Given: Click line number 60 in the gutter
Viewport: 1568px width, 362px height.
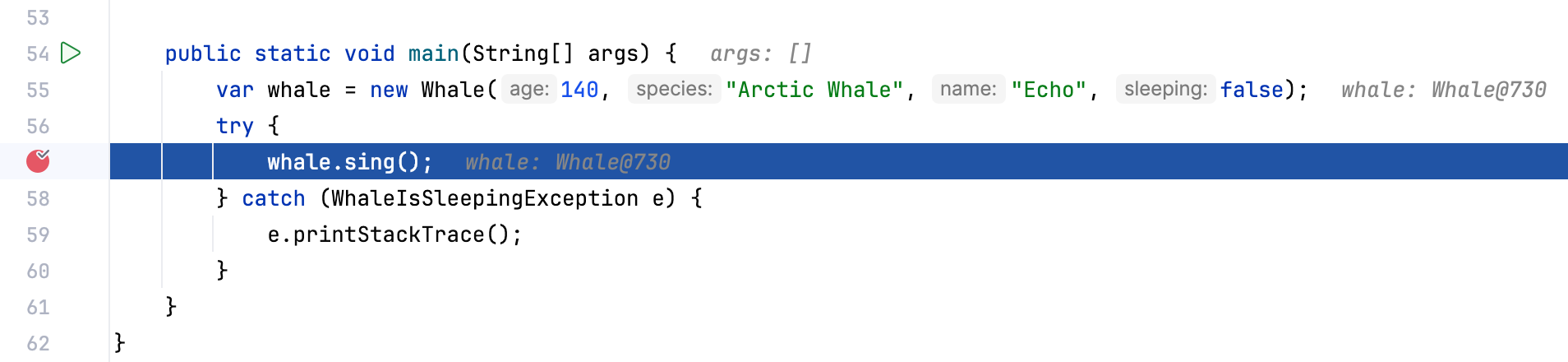Looking at the screenshot, I should (x=38, y=271).
